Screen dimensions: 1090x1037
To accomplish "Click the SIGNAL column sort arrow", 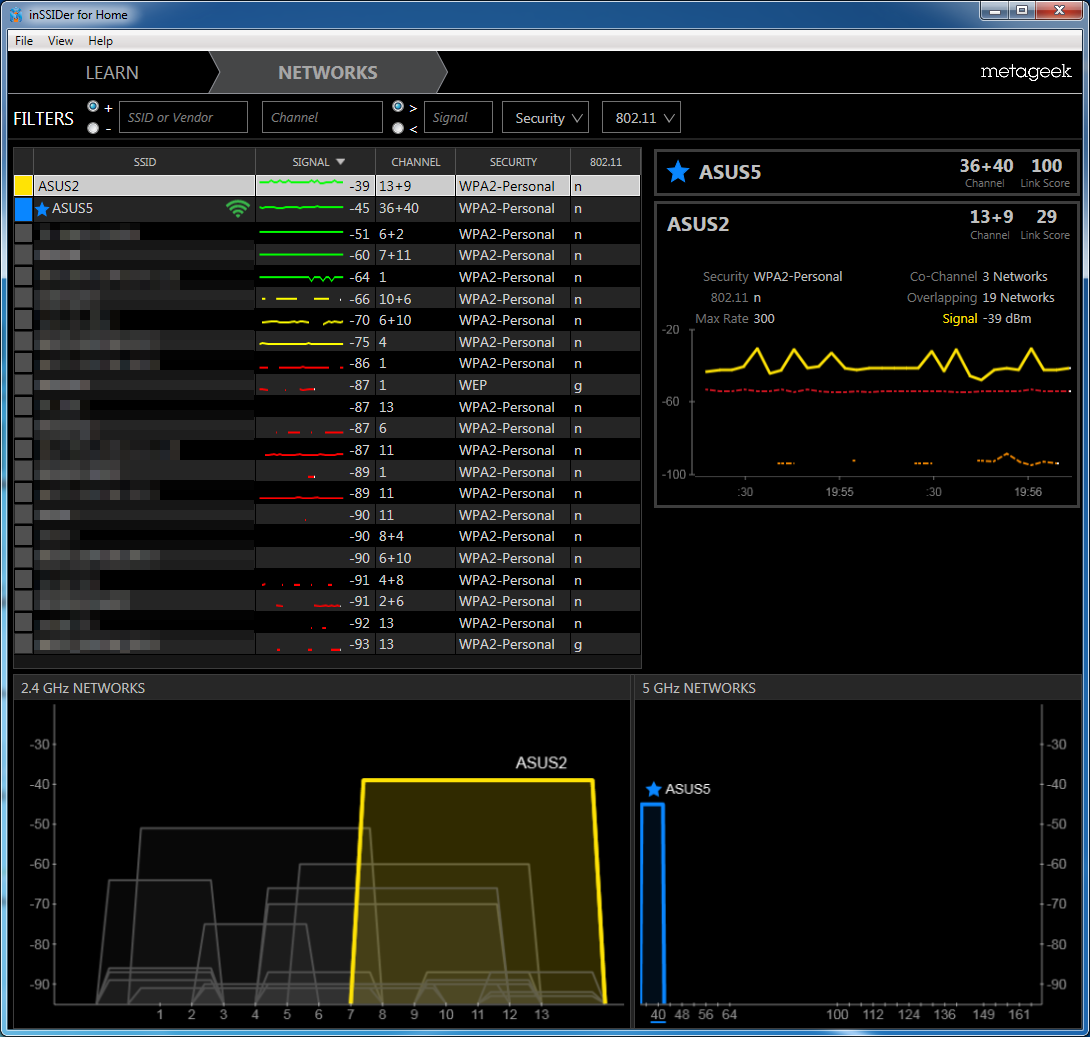I will point(341,162).
